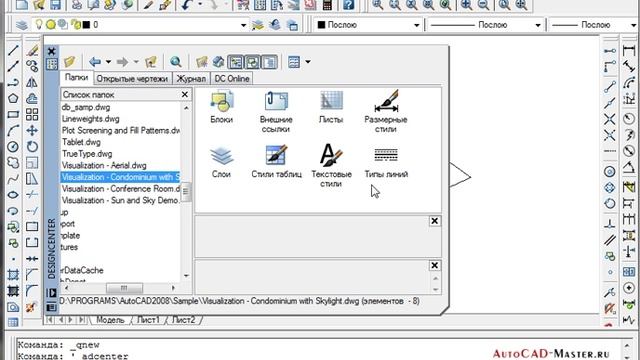Open DesignCenter Favorites folder icon

tap(202, 62)
